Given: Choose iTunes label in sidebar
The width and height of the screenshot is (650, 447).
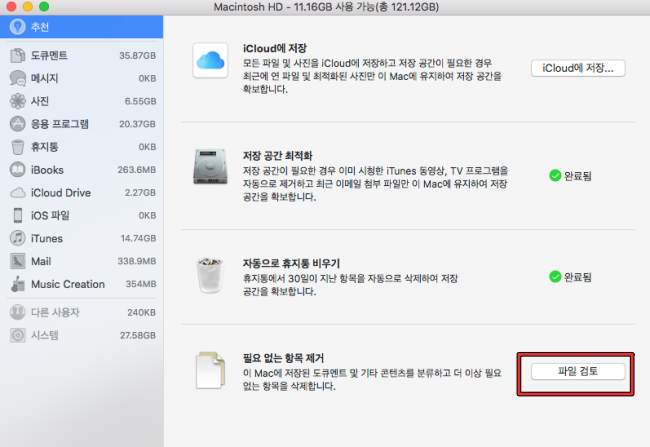Looking at the screenshot, I should tap(46, 238).
